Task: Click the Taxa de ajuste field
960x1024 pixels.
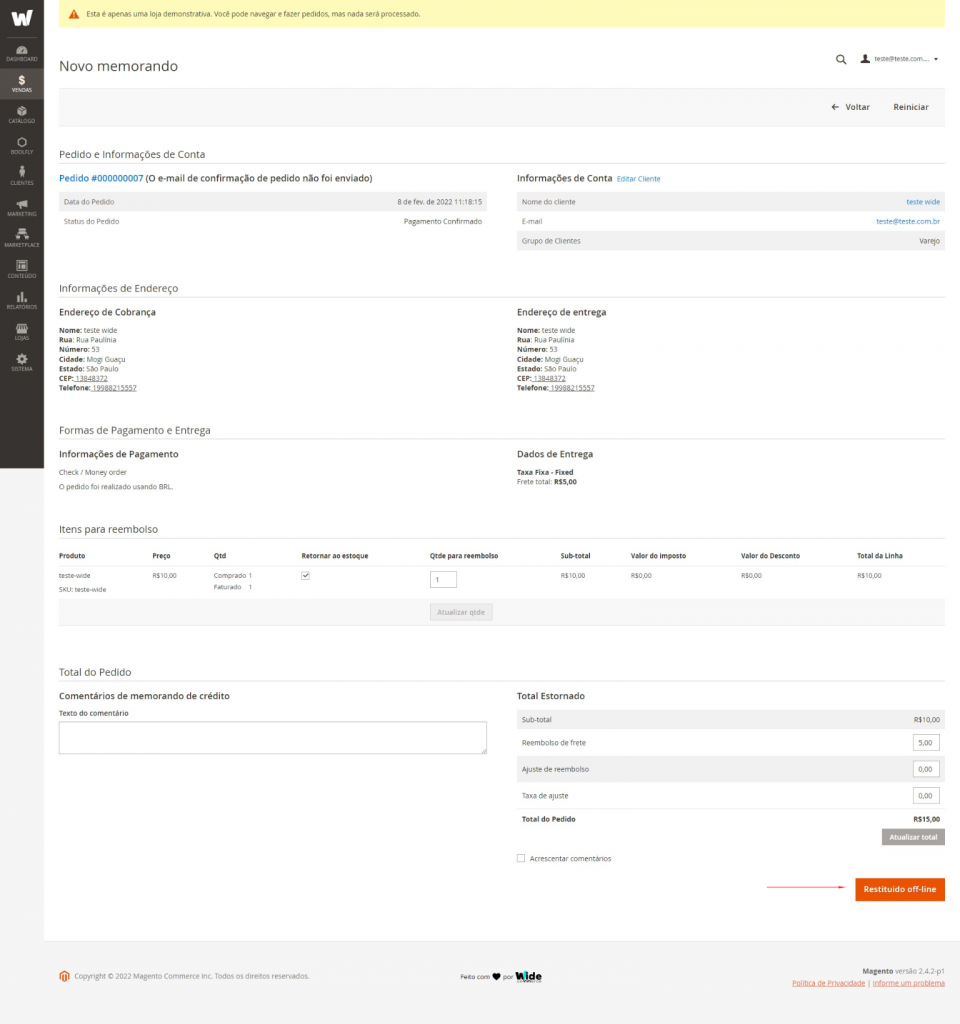Action: pos(926,795)
